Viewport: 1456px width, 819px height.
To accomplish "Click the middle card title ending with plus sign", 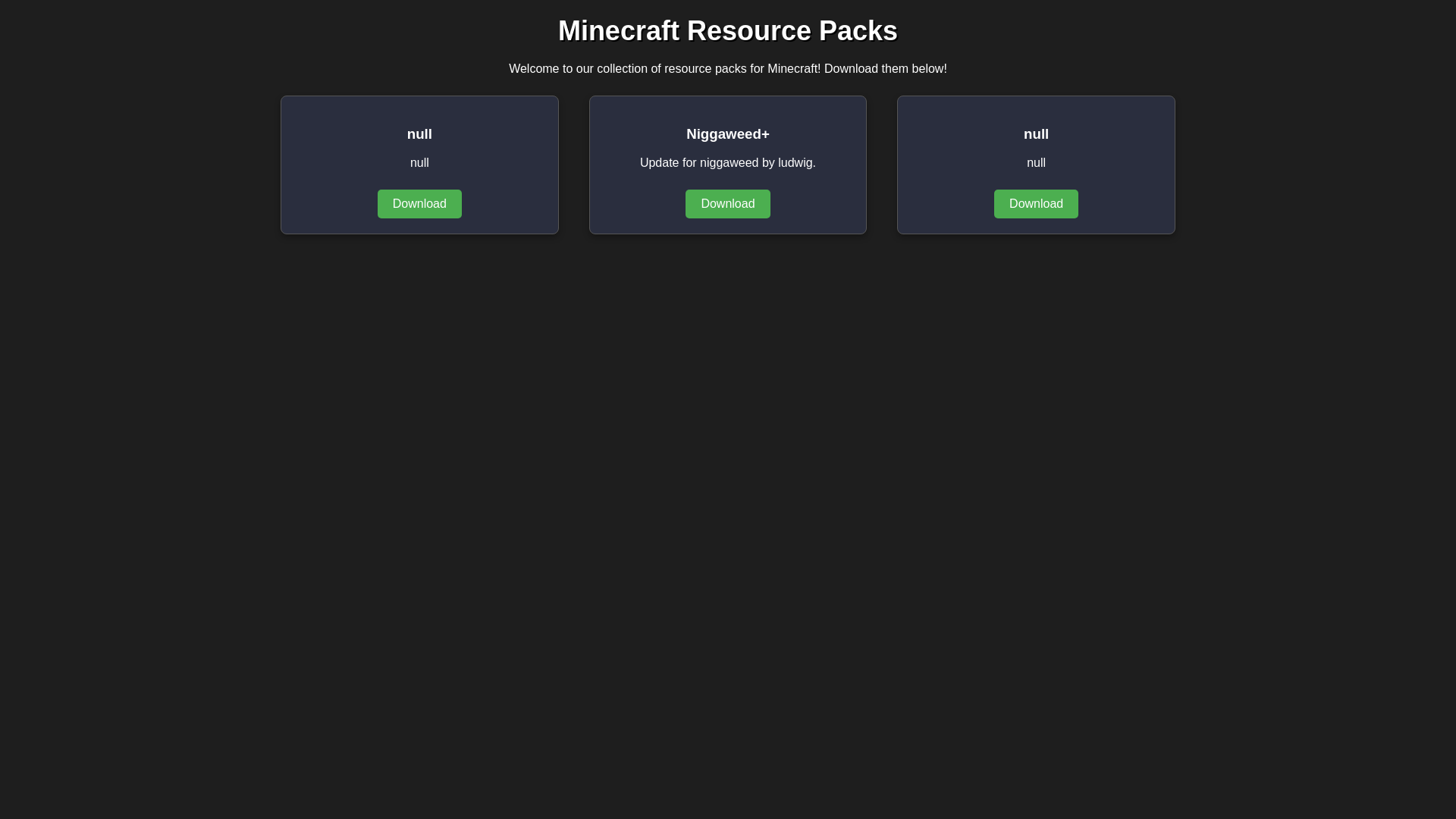I will [728, 134].
